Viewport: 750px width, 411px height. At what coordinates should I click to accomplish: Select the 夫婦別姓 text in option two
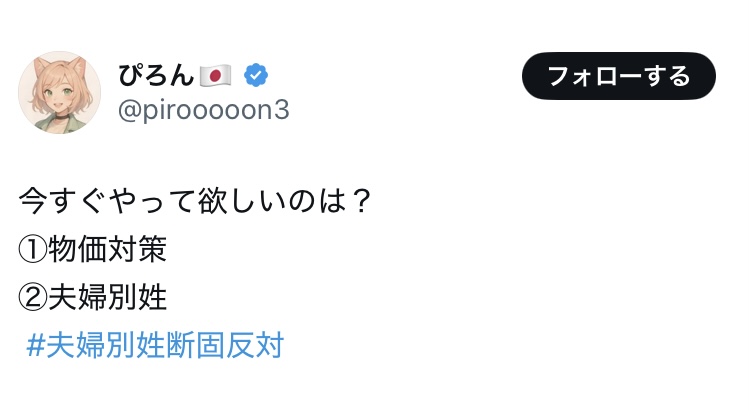107,297
